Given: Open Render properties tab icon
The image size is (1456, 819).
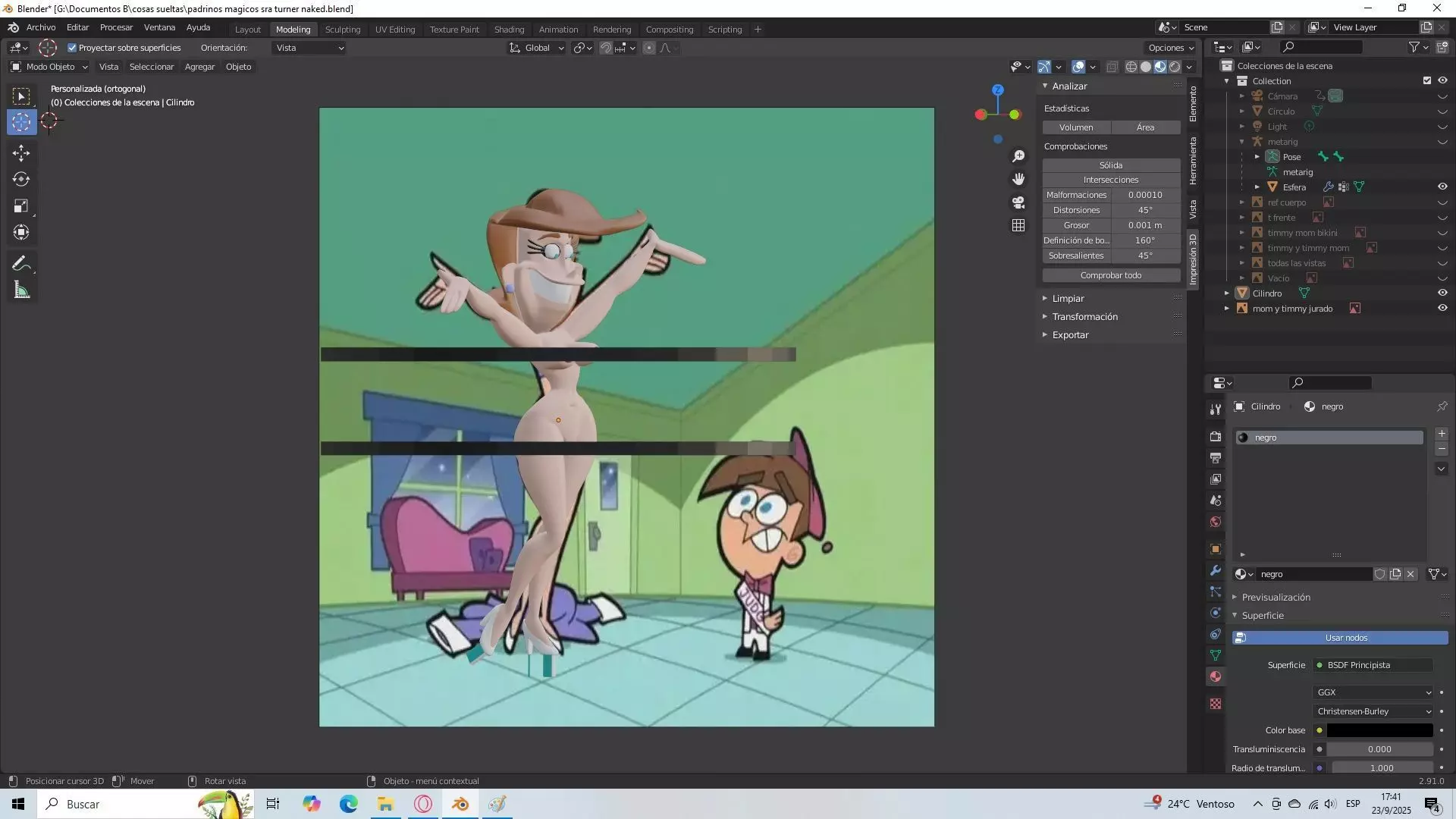Looking at the screenshot, I should [1216, 437].
